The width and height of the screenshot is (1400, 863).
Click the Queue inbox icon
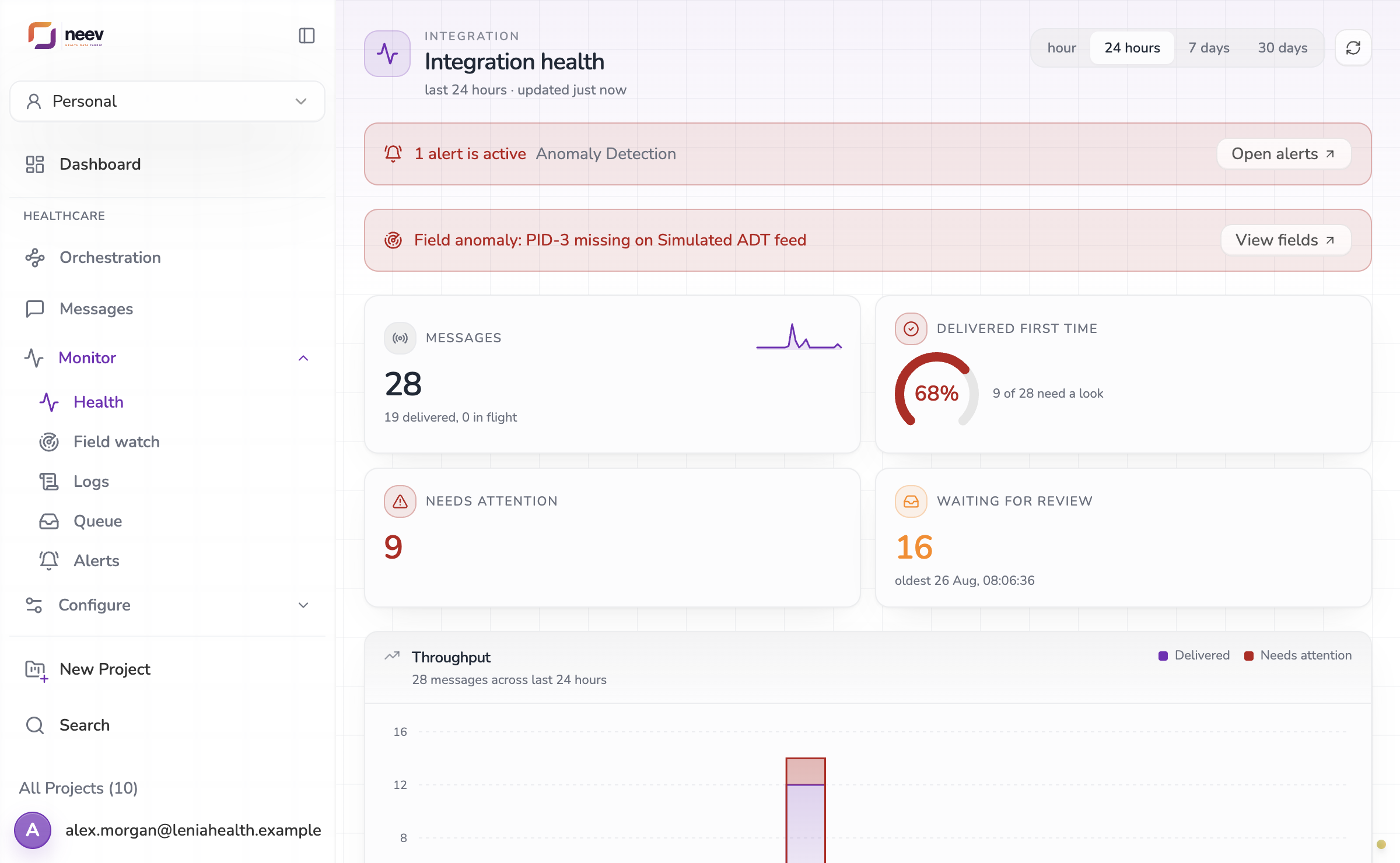(x=49, y=521)
